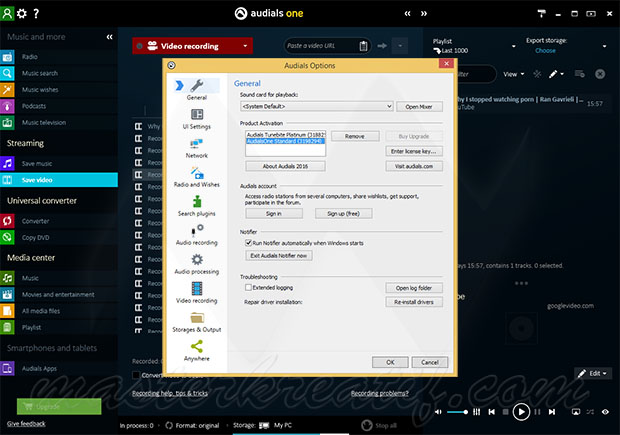The image size is (620, 435).
Task: Click the Give feedback link
Action: (26, 424)
